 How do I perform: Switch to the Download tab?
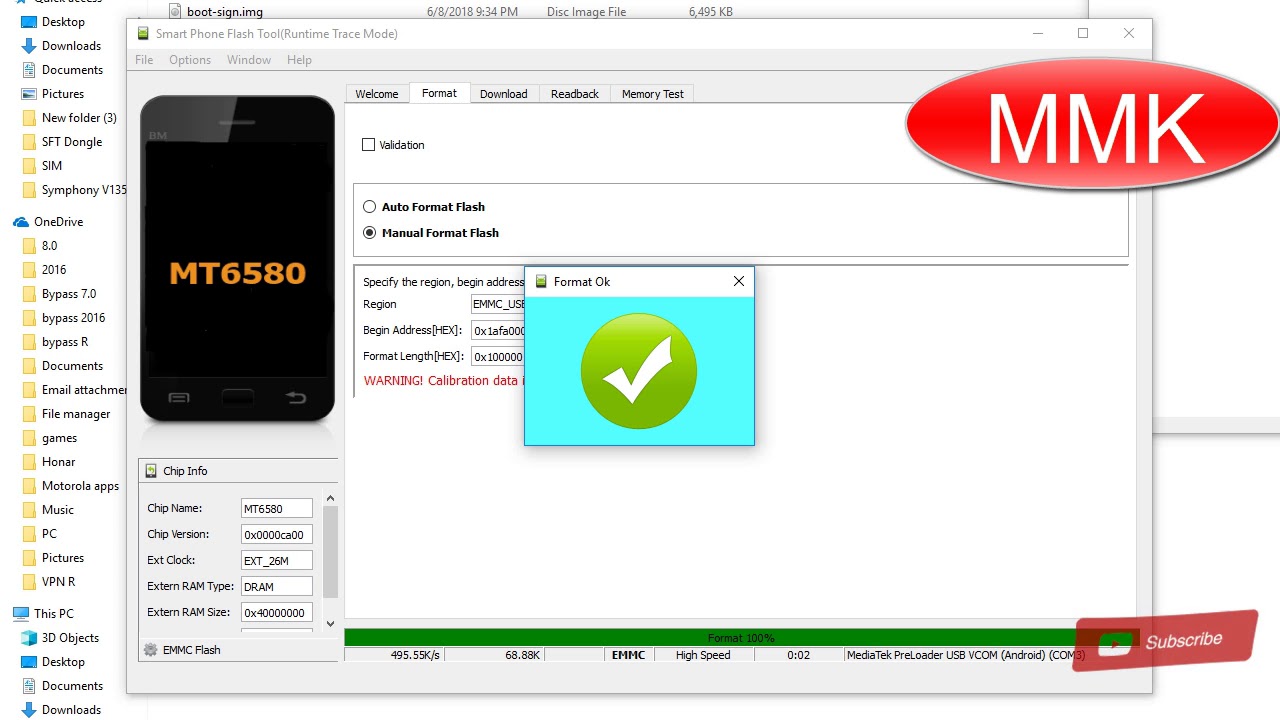pyautogui.click(x=503, y=94)
